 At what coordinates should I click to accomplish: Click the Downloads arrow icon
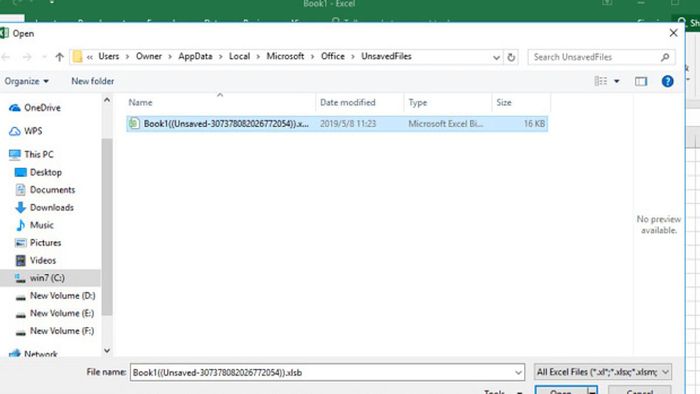(21, 207)
